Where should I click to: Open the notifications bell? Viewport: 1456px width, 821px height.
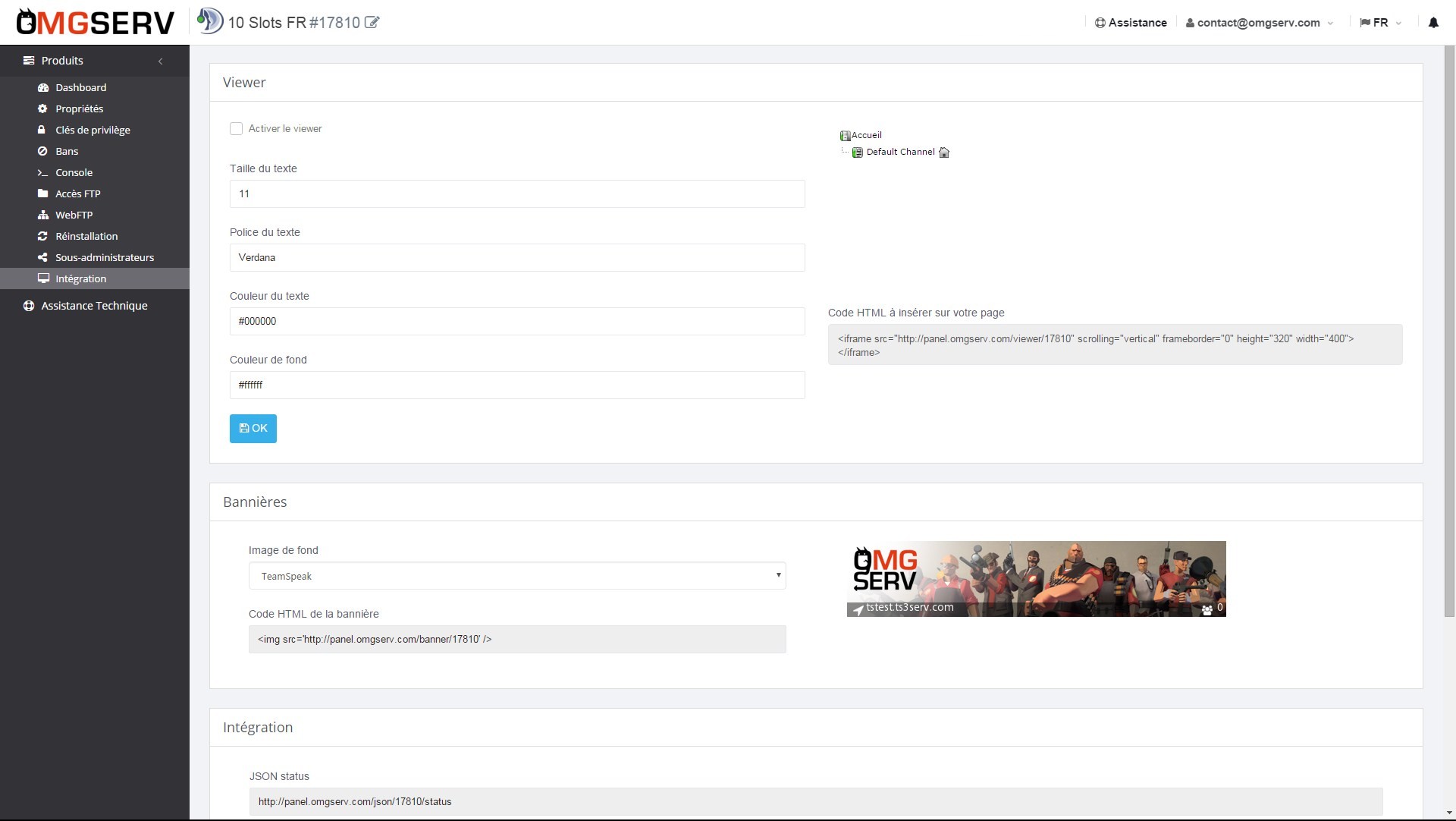(x=1433, y=23)
